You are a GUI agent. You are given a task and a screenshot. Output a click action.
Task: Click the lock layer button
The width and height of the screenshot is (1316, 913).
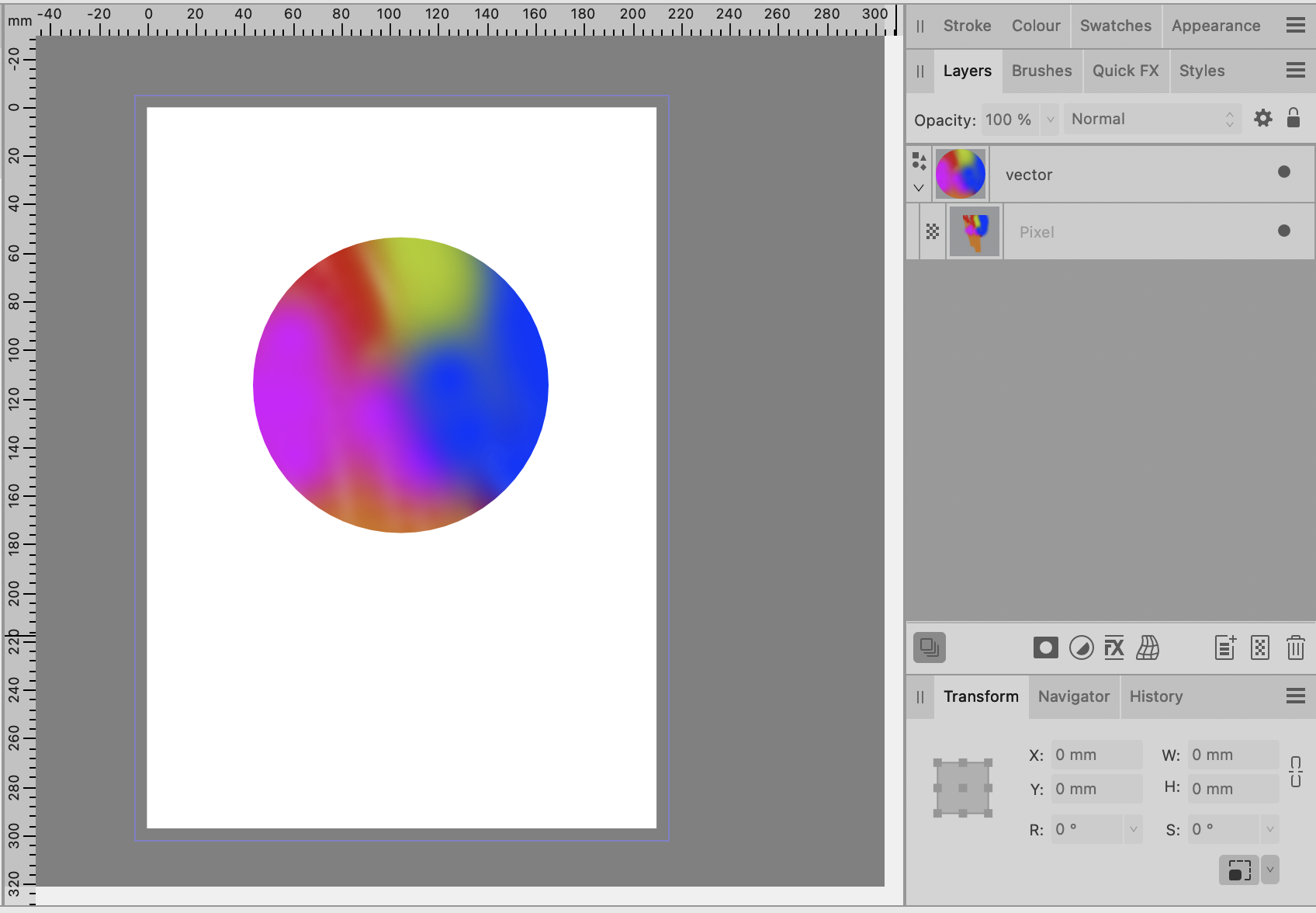(1293, 118)
